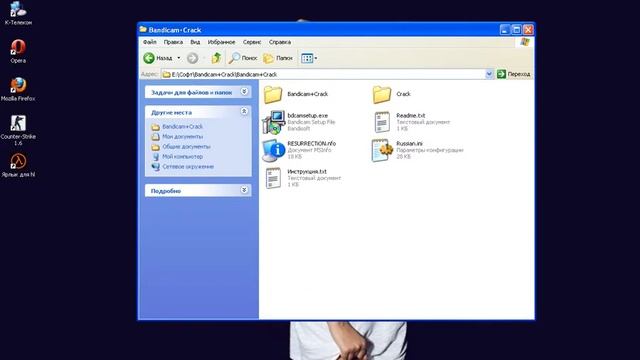Screen dimensions: 640x360
Task: Click the Half-Life lambda desktop shortcut
Action: coord(18,165)
